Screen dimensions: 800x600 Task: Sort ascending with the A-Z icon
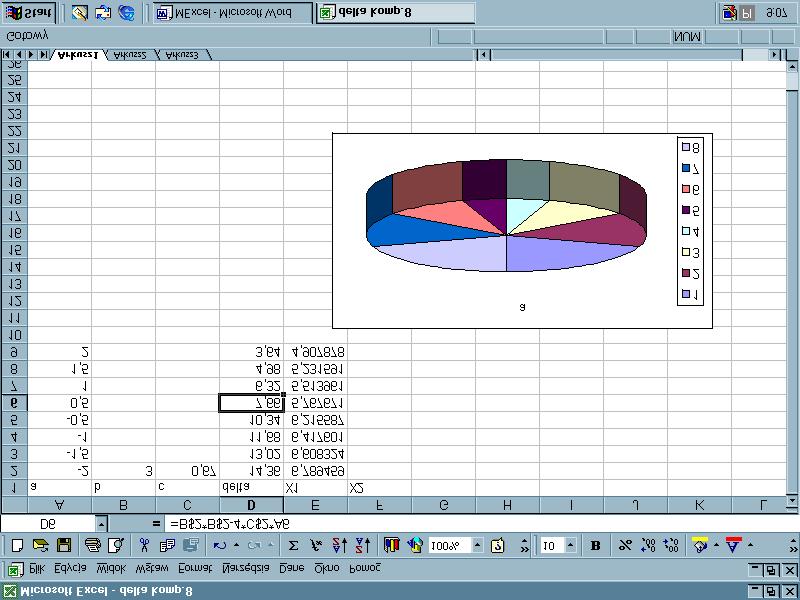(340, 545)
